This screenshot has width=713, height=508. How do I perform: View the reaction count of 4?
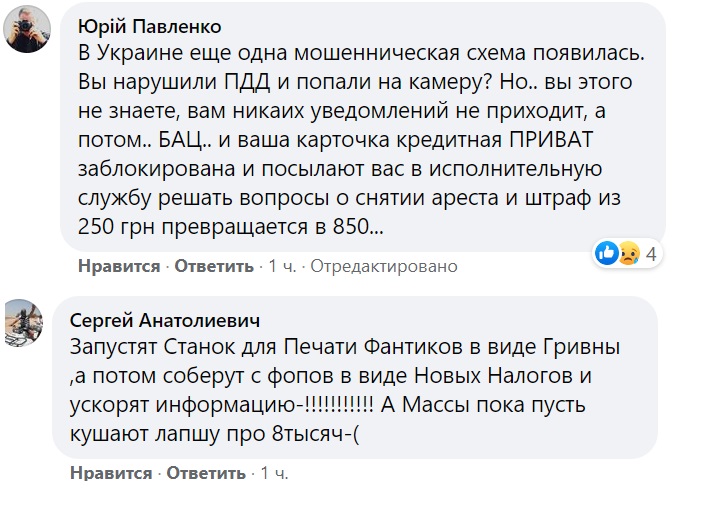[x=651, y=253]
